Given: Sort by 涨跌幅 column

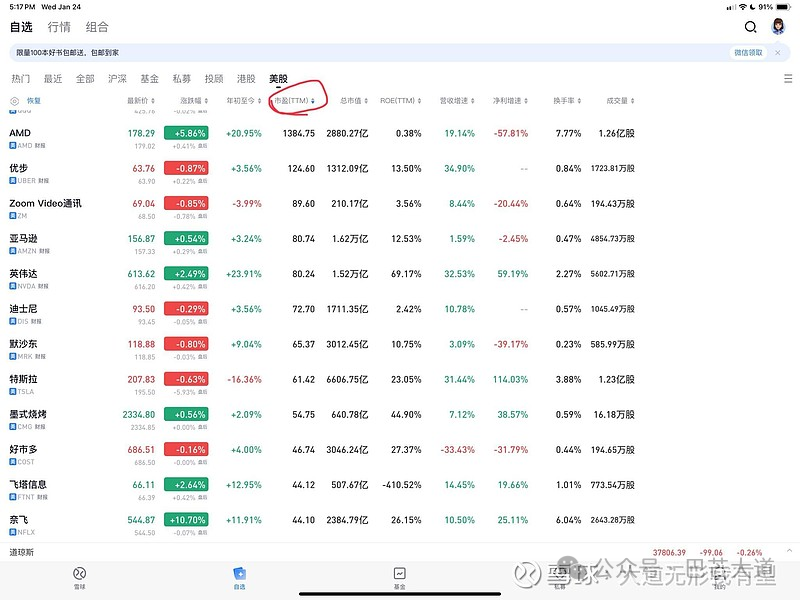Looking at the screenshot, I should pyautogui.click(x=194, y=101).
